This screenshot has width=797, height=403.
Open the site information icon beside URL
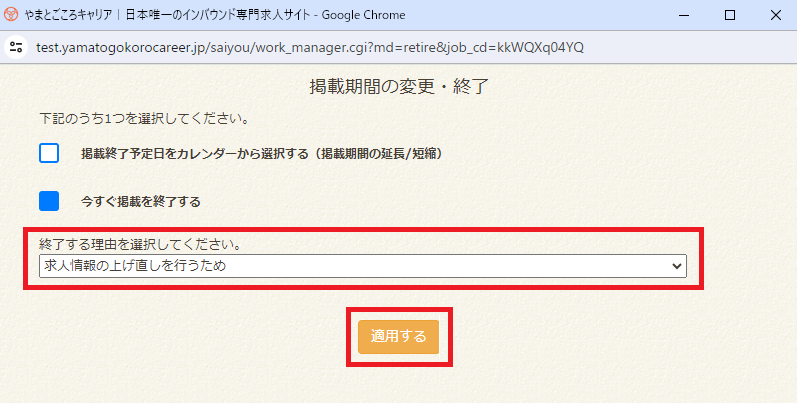click(14, 47)
